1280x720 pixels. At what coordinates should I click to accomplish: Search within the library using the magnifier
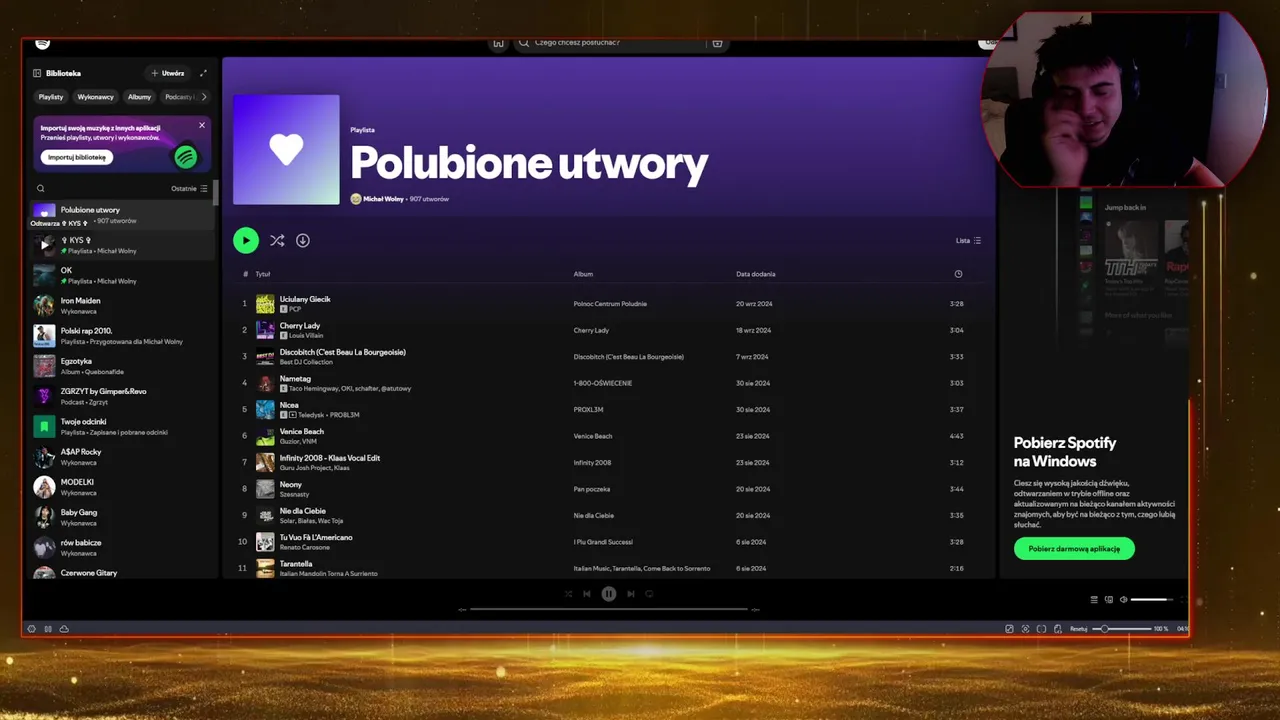click(x=41, y=188)
